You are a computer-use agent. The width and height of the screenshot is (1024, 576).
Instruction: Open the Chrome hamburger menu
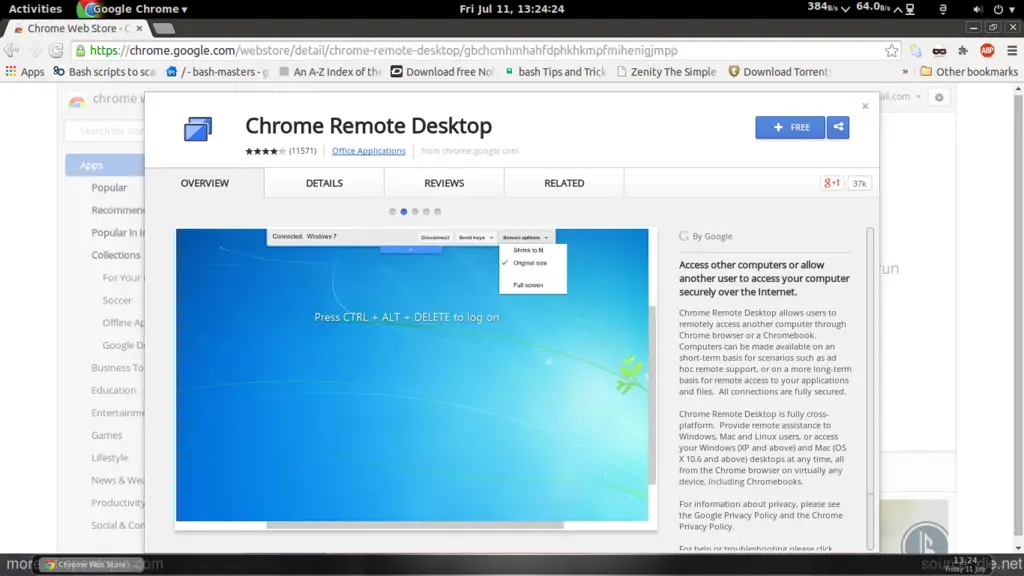pyautogui.click(x=1012, y=50)
